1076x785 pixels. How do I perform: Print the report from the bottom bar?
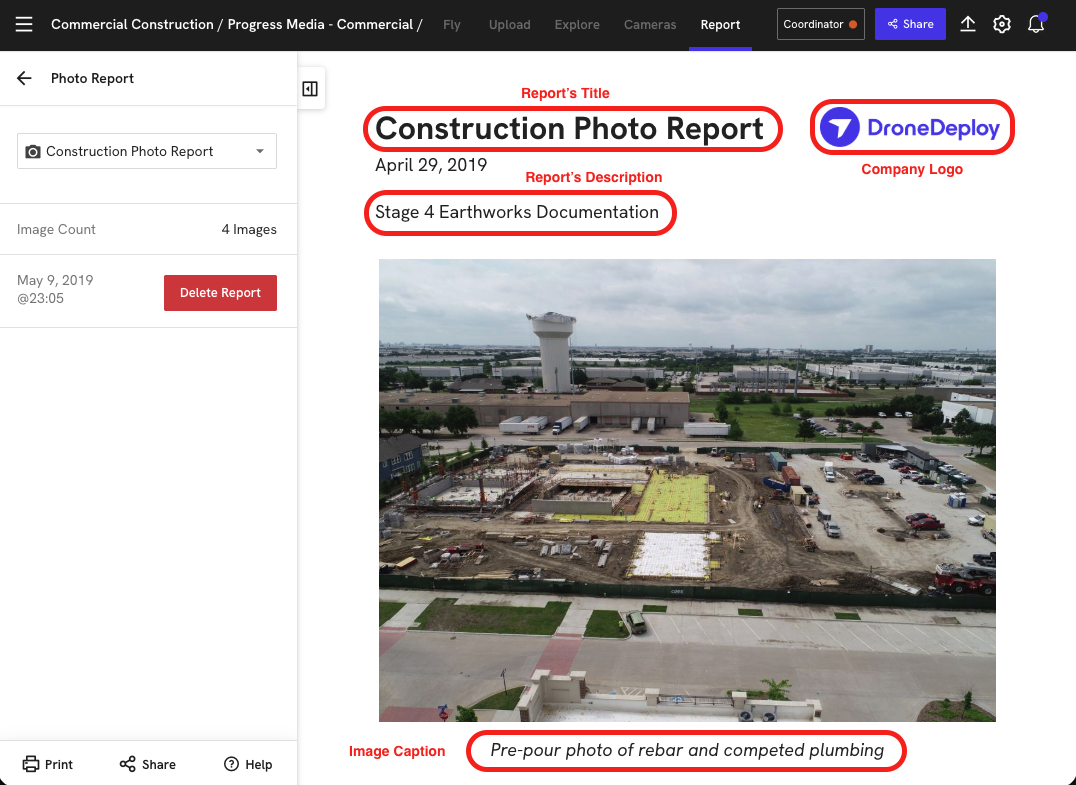[x=48, y=764]
